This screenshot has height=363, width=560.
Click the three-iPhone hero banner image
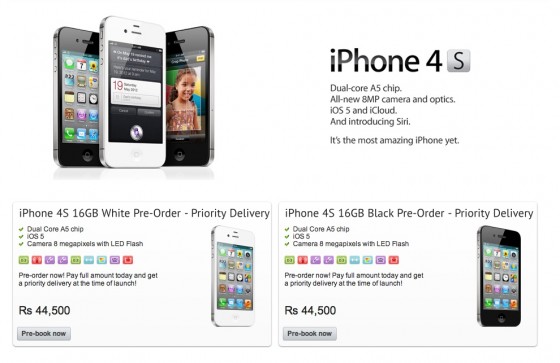point(134,96)
